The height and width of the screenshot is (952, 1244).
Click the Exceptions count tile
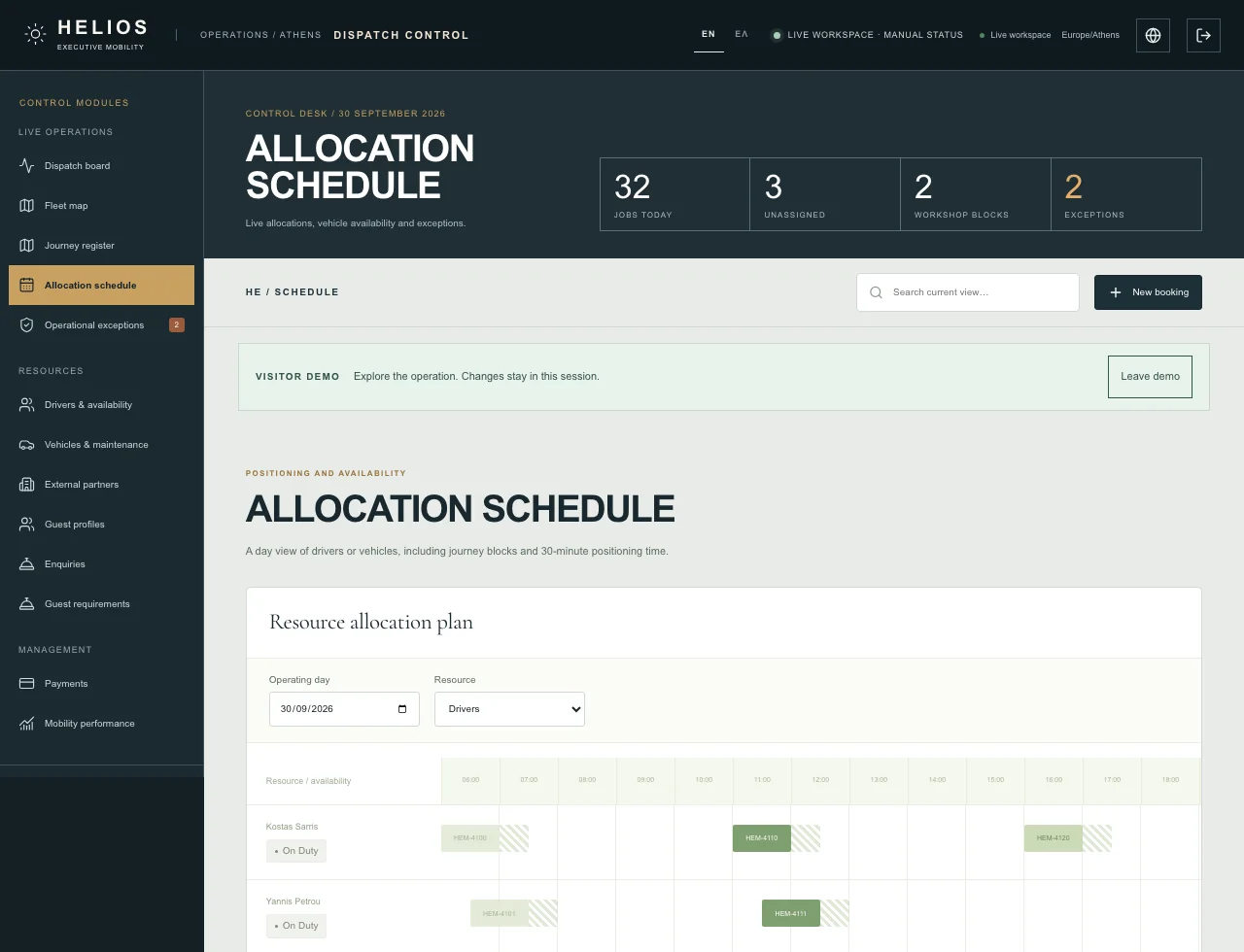click(1126, 194)
